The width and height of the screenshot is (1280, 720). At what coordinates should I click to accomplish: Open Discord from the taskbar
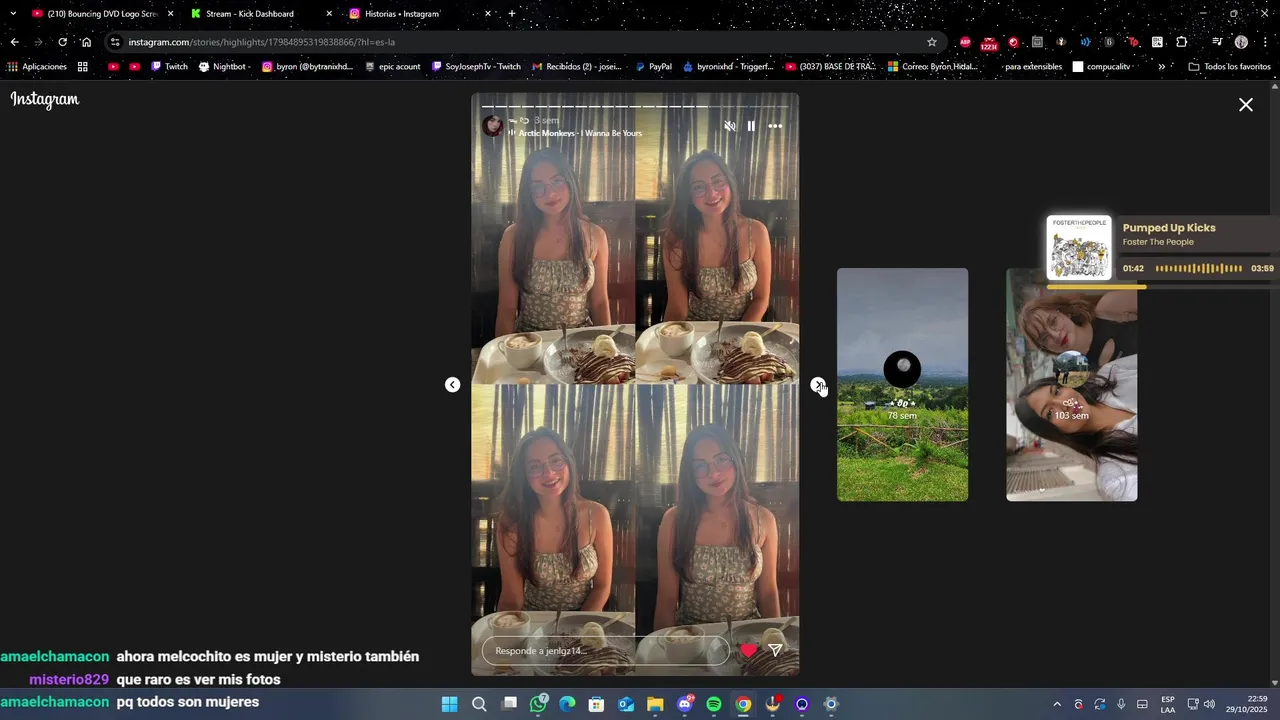(x=685, y=704)
